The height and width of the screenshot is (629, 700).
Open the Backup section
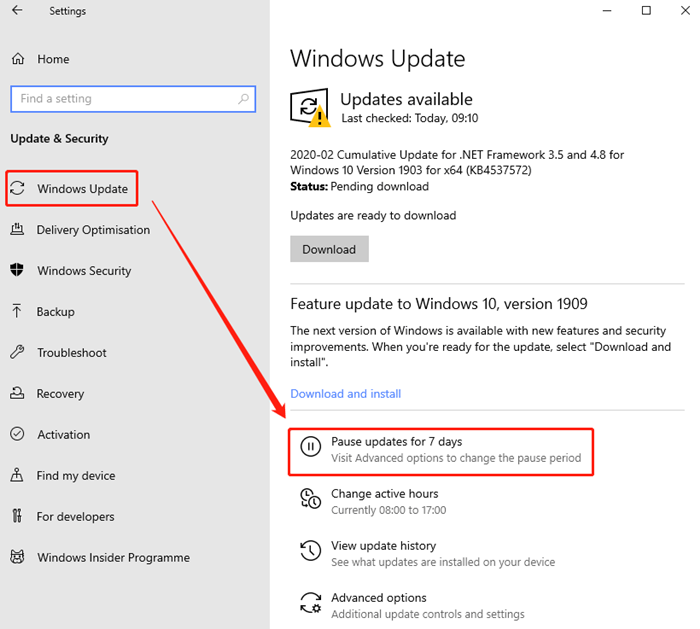56,312
